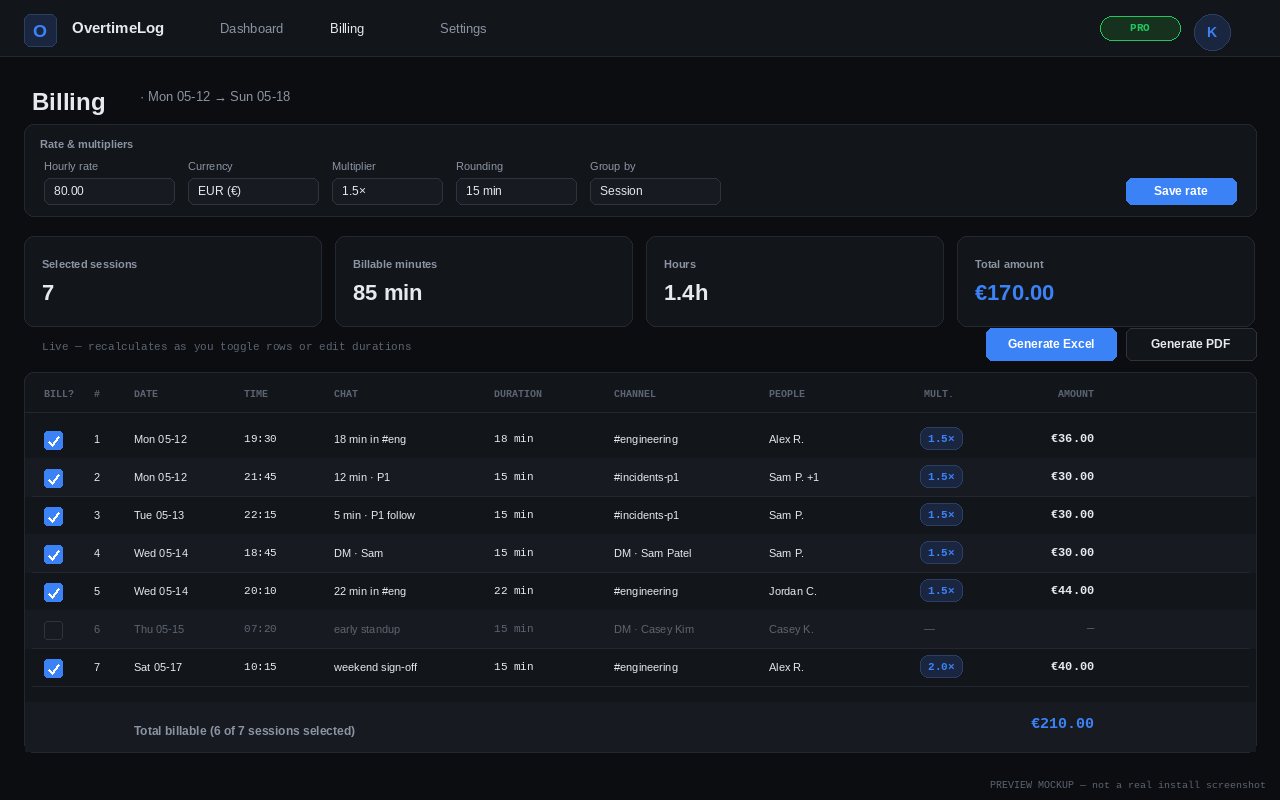Open the Multiplier dropdown 1.5×
The width and height of the screenshot is (1280, 800).
(x=387, y=191)
